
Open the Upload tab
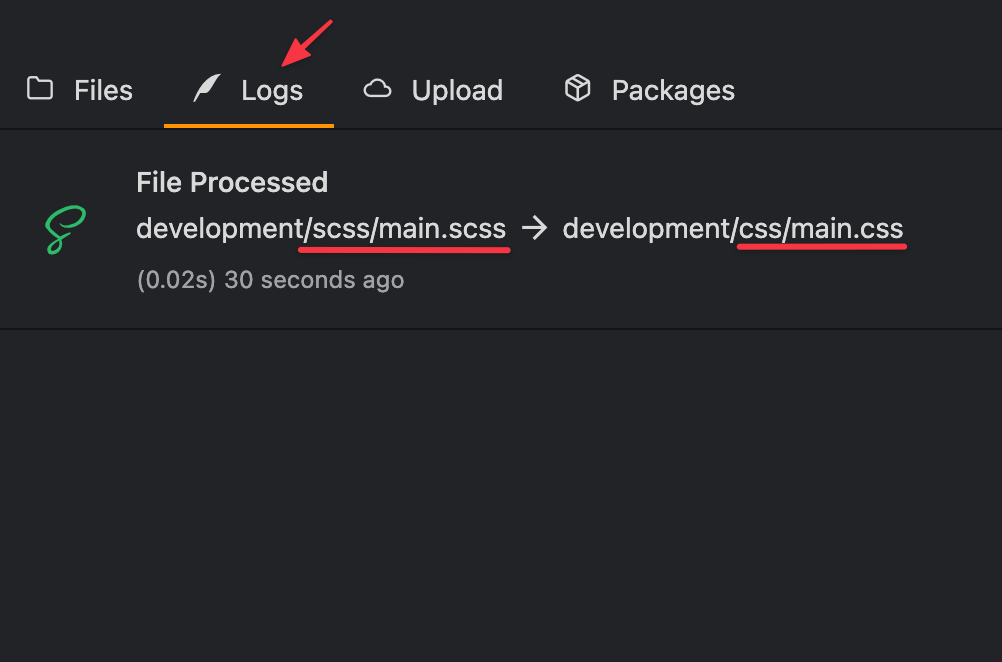[x=433, y=90]
